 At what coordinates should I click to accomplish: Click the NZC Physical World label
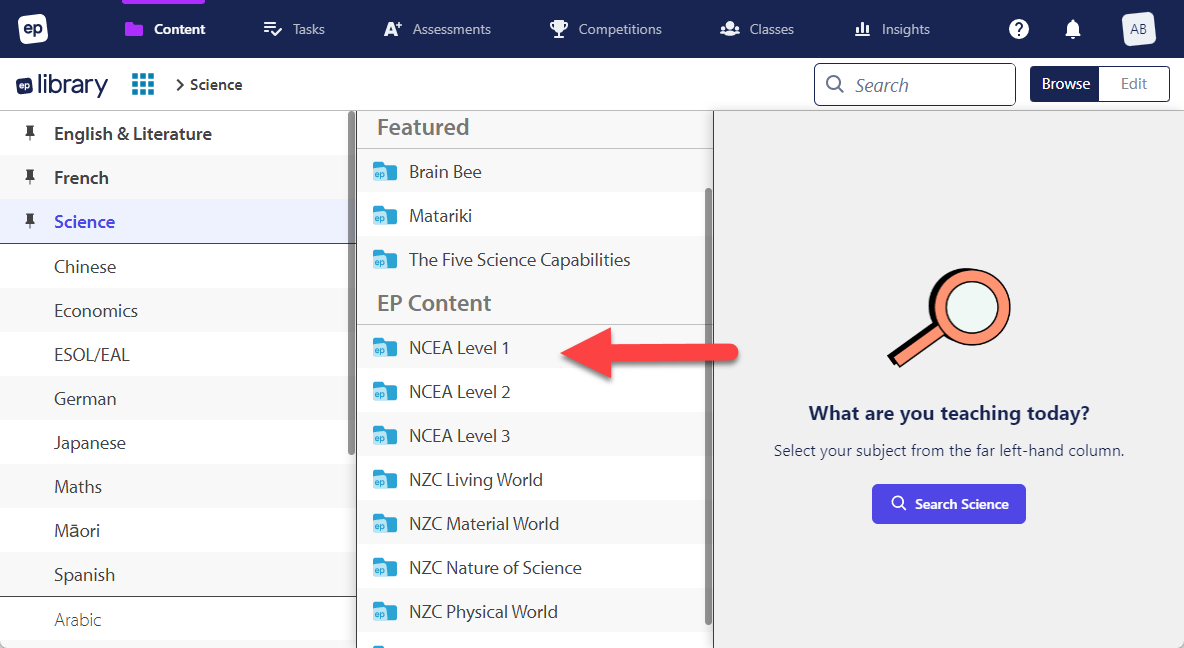point(483,612)
